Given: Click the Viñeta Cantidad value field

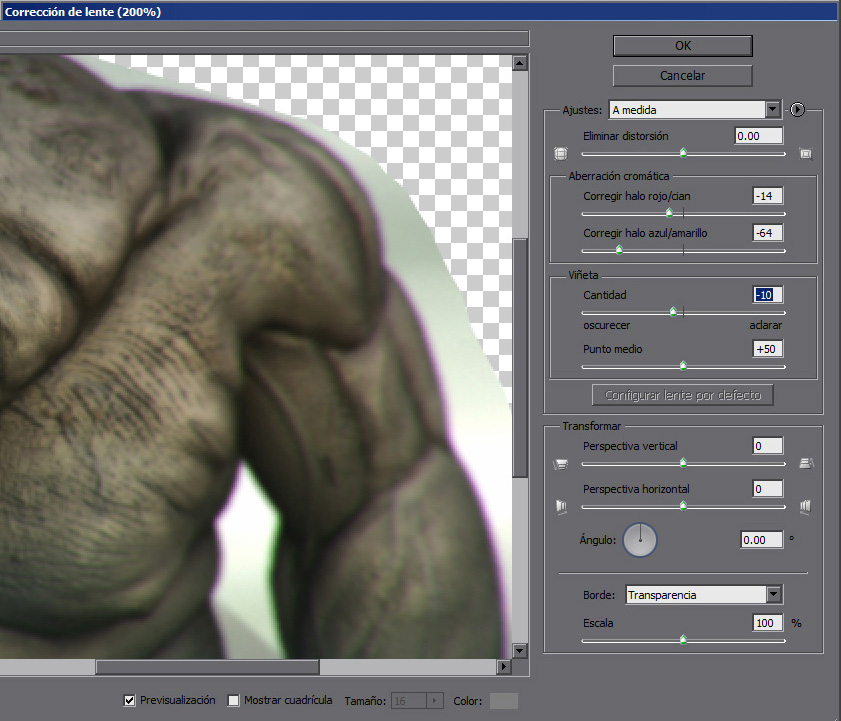Looking at the screenshot, I should pyautogui.click(x=768, y=295).
